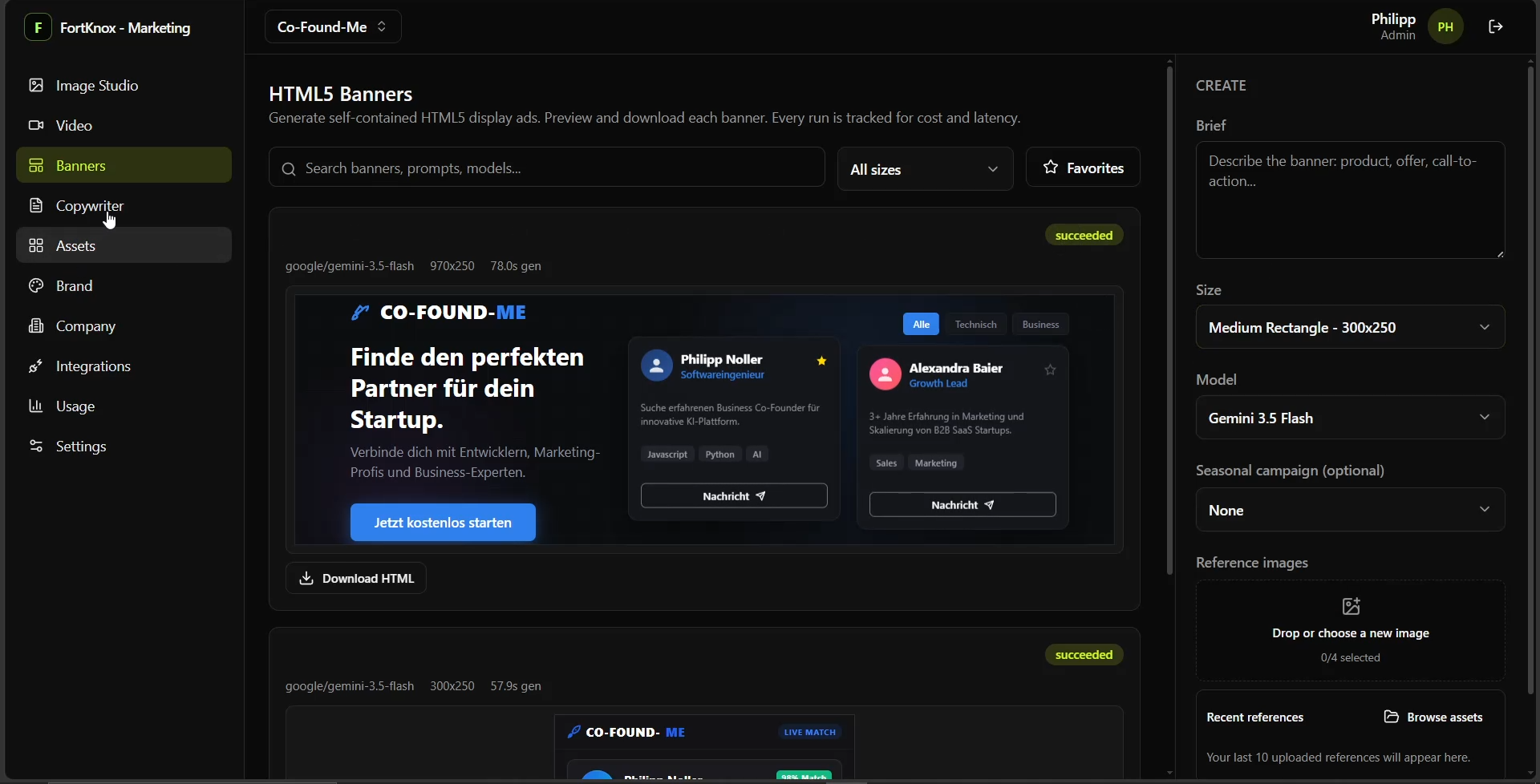The width and height of the screenshot is (1540, 784).
Task: Open the Copywriter page
Action: coord(124,206)
